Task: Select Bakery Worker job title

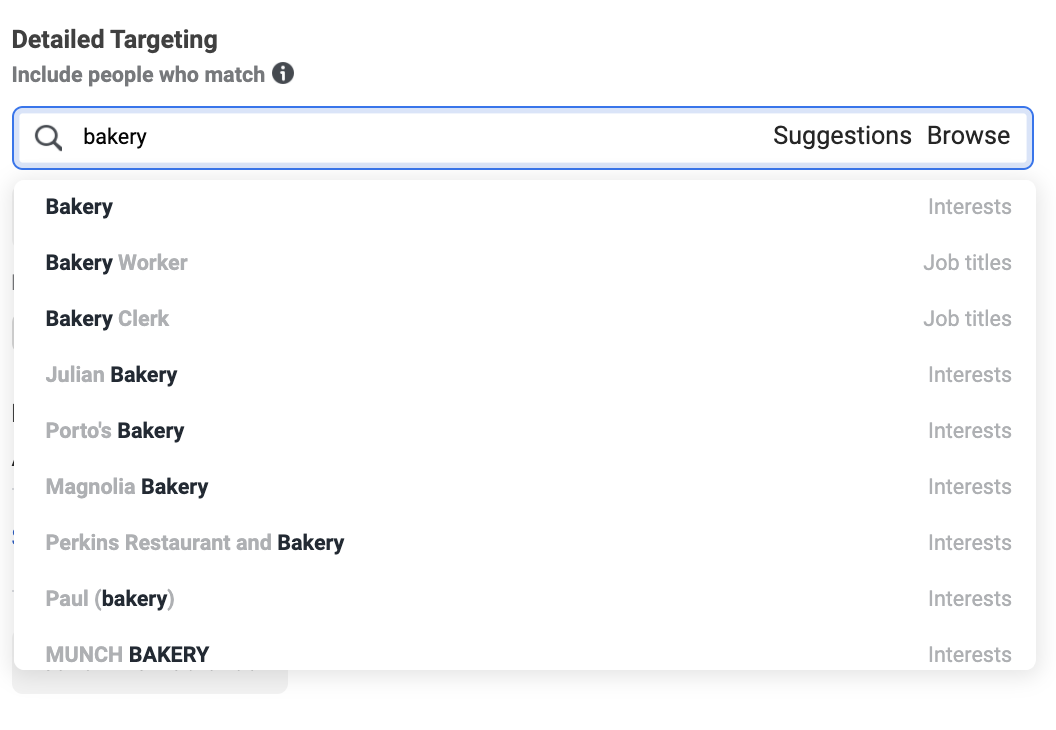Action: pyautogui.click(x=116, y=263)
